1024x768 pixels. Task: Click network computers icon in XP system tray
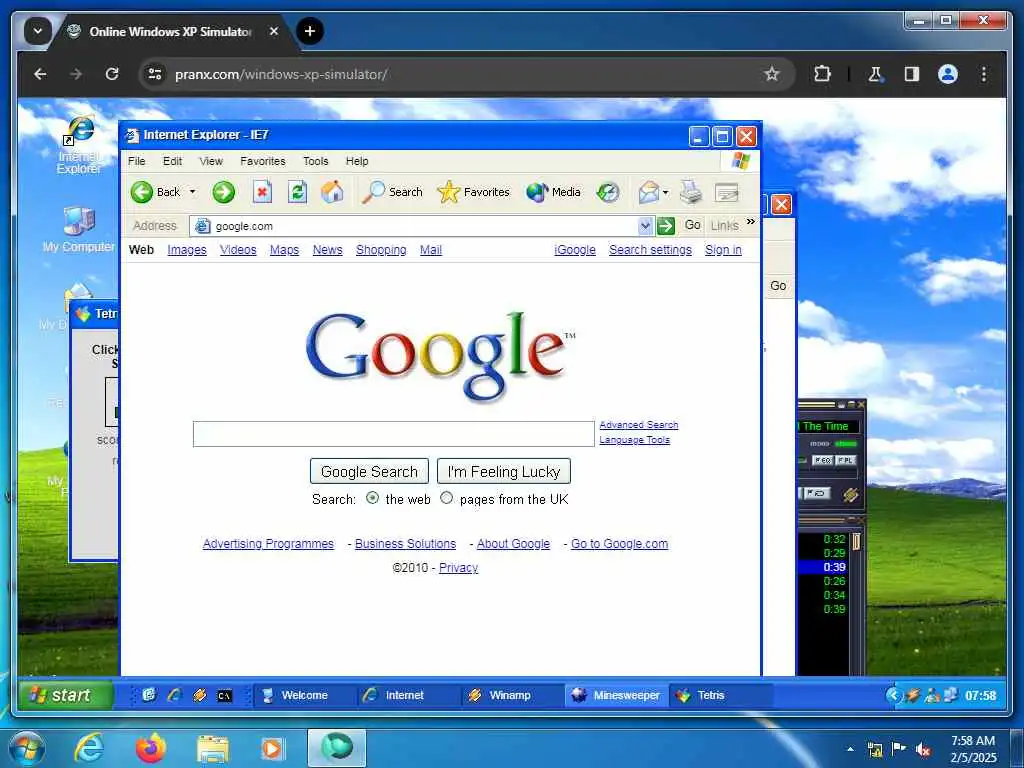click(950, 695)
